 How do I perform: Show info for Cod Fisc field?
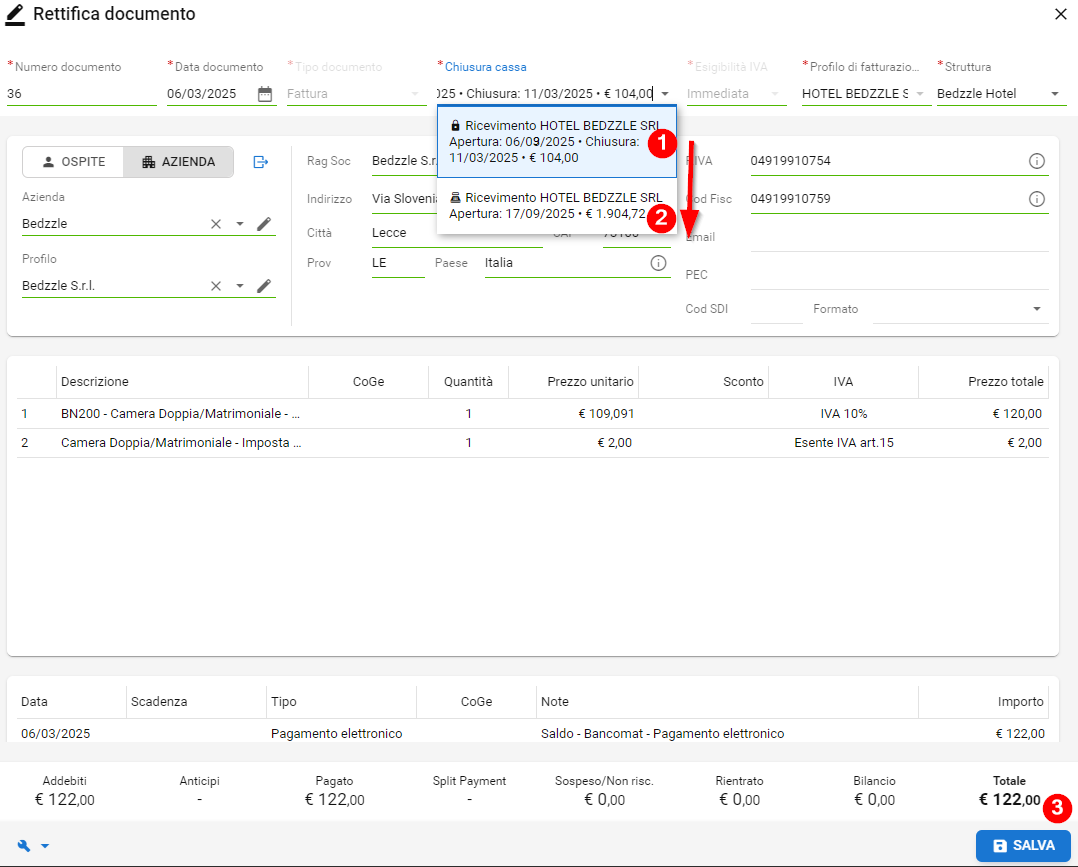click(x=1037, y=199)
